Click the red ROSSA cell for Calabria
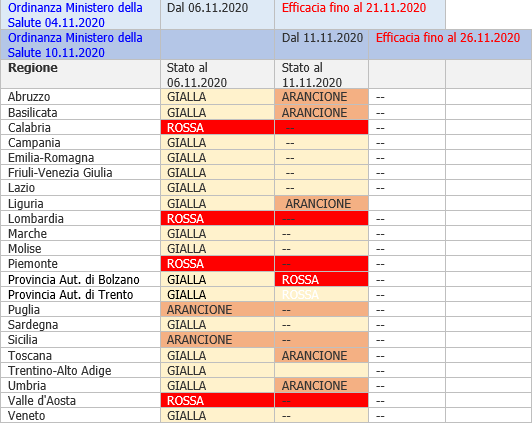This screenshot has height=424, width=532. click(x=217, y=128)
